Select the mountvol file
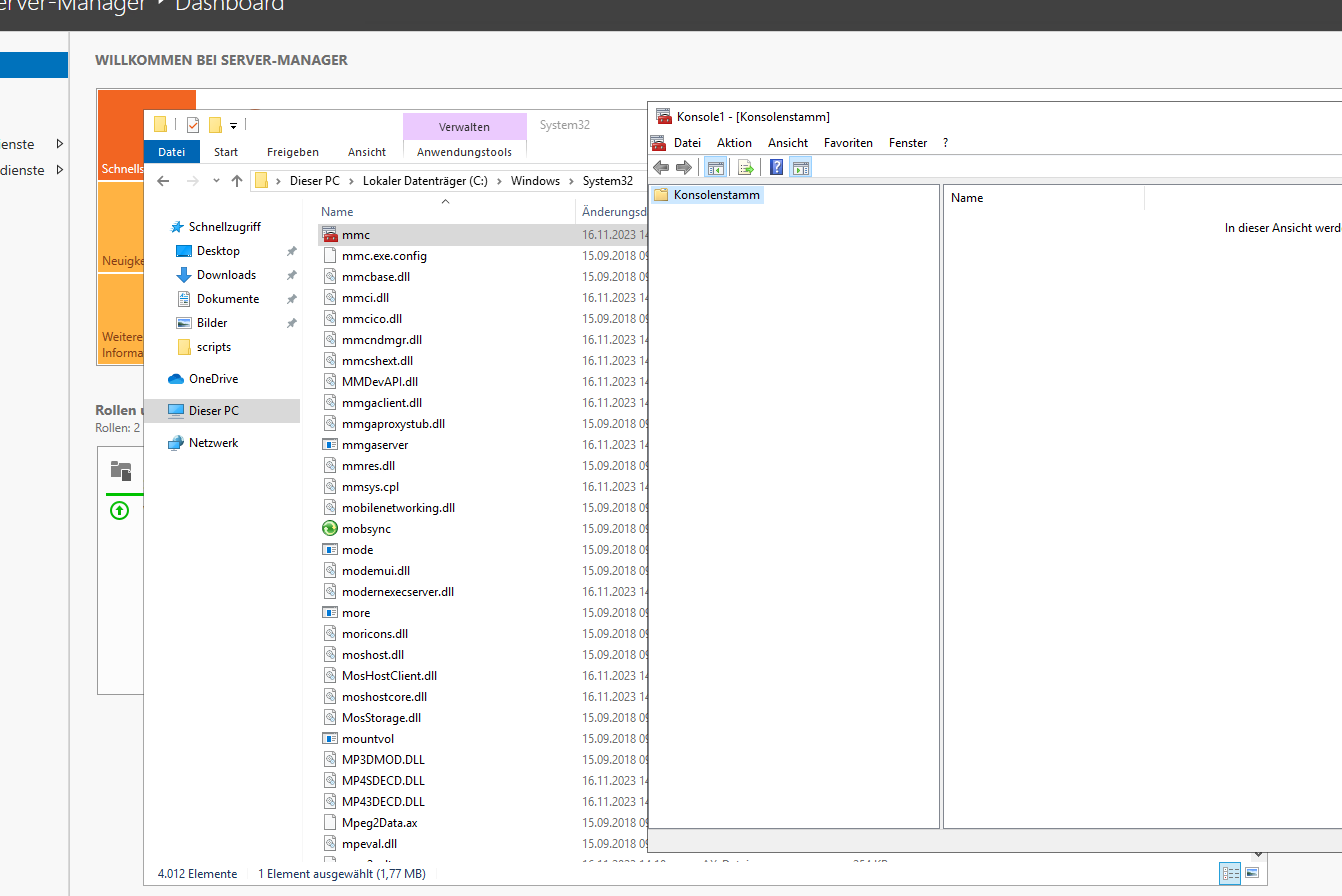This screenshot has width=1342, height=896. 368,739
